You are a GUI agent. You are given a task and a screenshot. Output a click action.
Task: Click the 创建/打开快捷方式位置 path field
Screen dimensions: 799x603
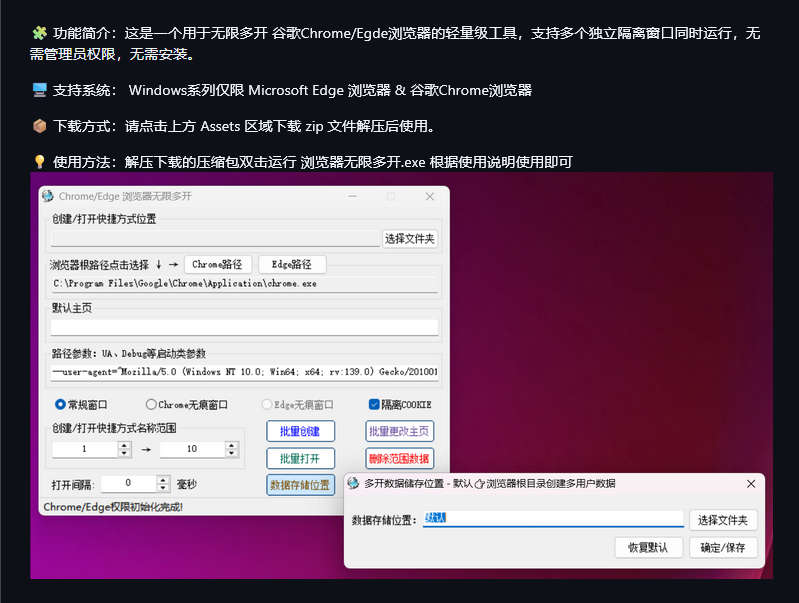(x=215, y=239)
